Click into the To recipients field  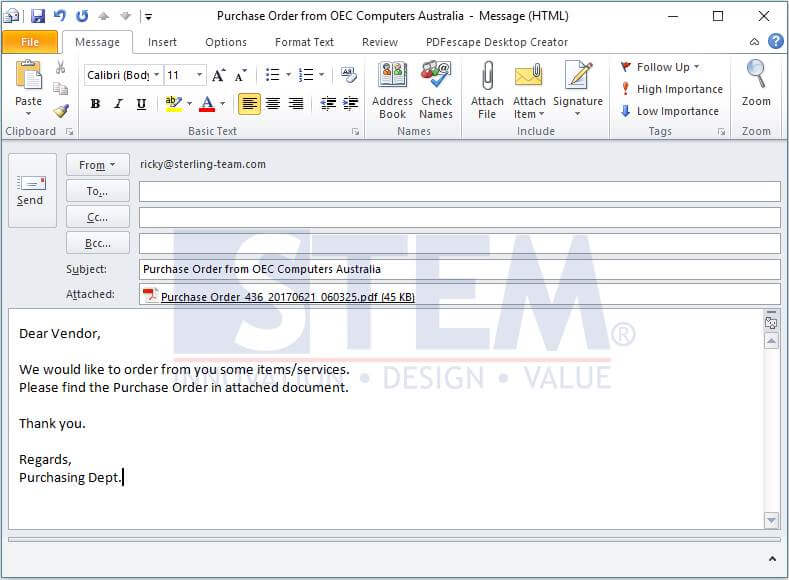click(x=459, y=192)
